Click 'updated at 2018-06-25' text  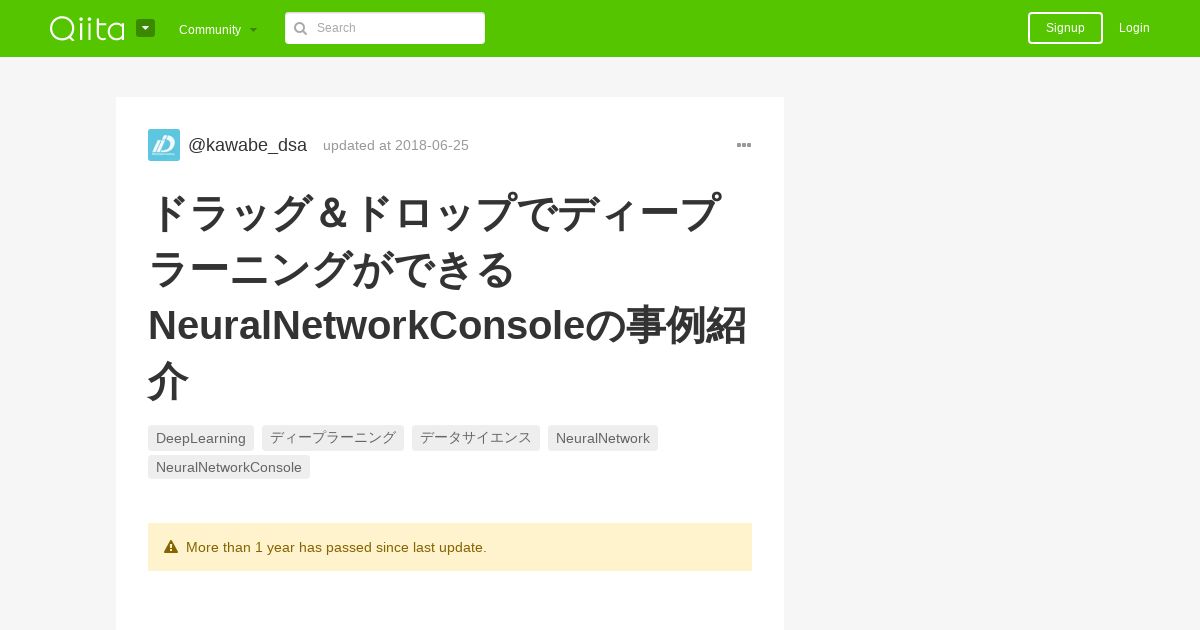396,145
